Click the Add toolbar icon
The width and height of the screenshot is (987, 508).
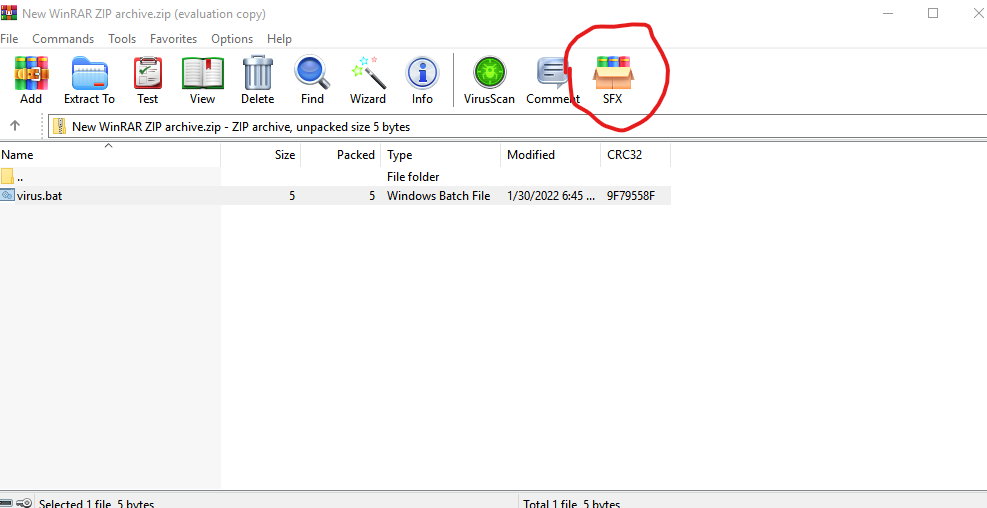(x=31, y=80)
